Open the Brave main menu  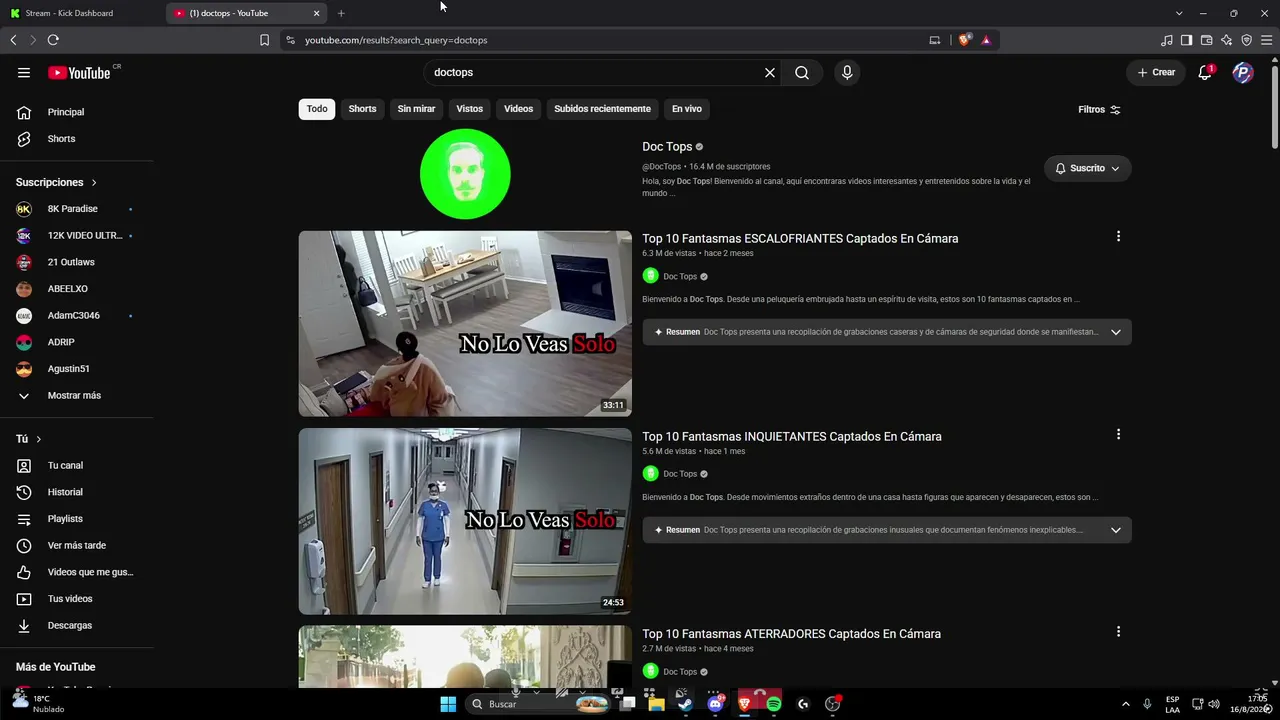tap(1267, 40)
